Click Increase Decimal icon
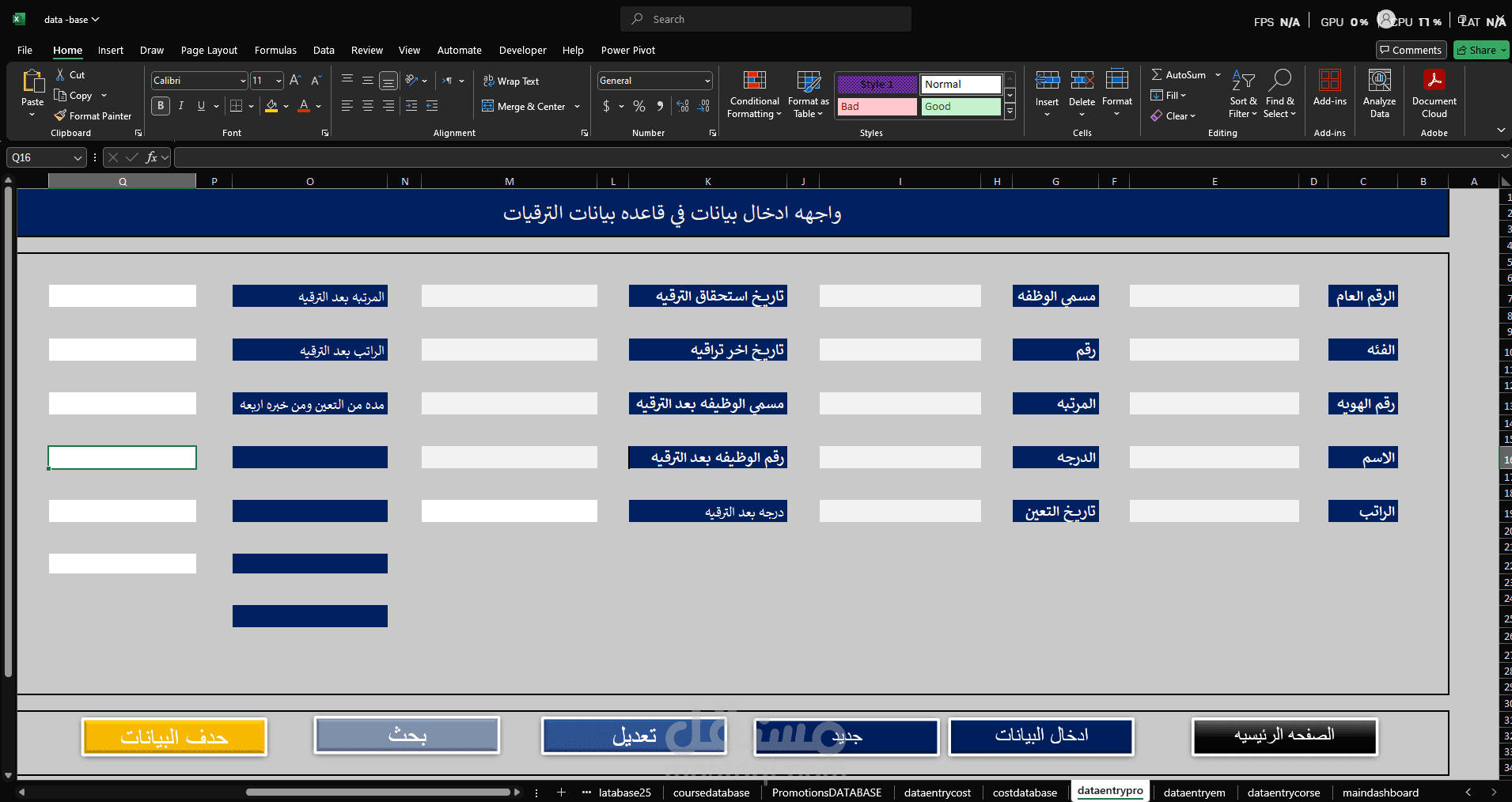The image size is (1512, 802). [683, 106]
